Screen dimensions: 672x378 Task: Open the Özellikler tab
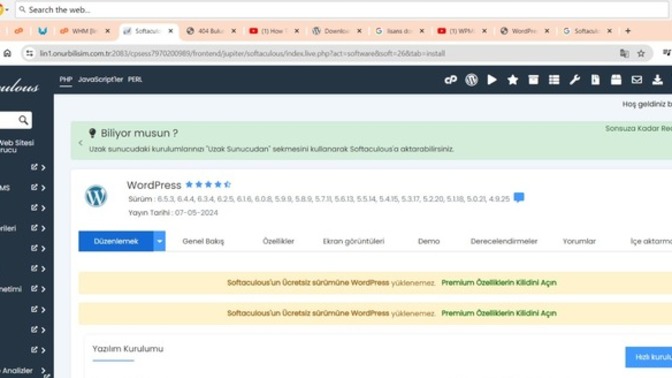[279, 241]
